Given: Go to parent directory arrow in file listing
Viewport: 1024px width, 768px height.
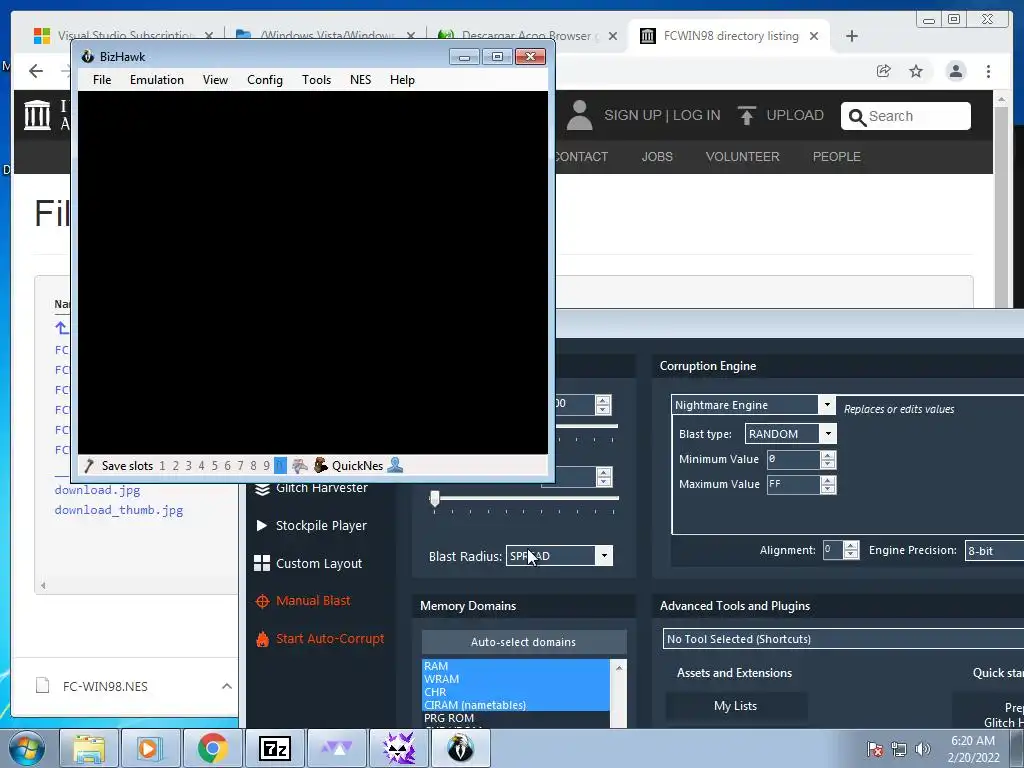Looking at the screenshot, I should click(61, 328).
